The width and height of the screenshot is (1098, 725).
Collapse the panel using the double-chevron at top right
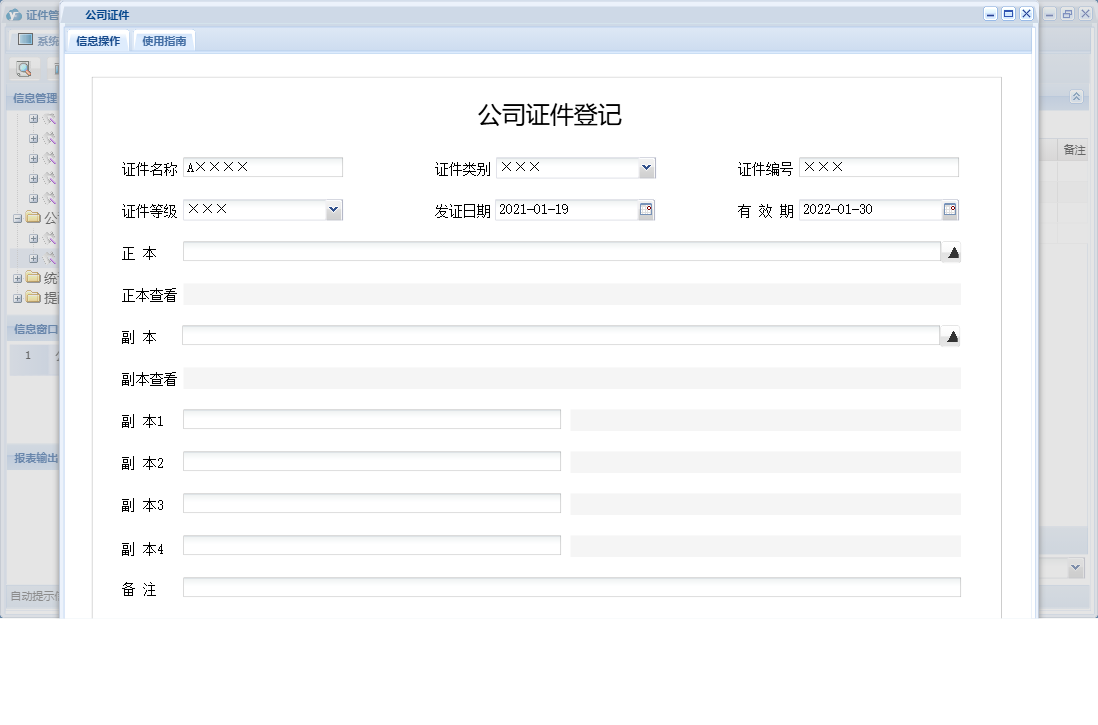point(1077,96)
